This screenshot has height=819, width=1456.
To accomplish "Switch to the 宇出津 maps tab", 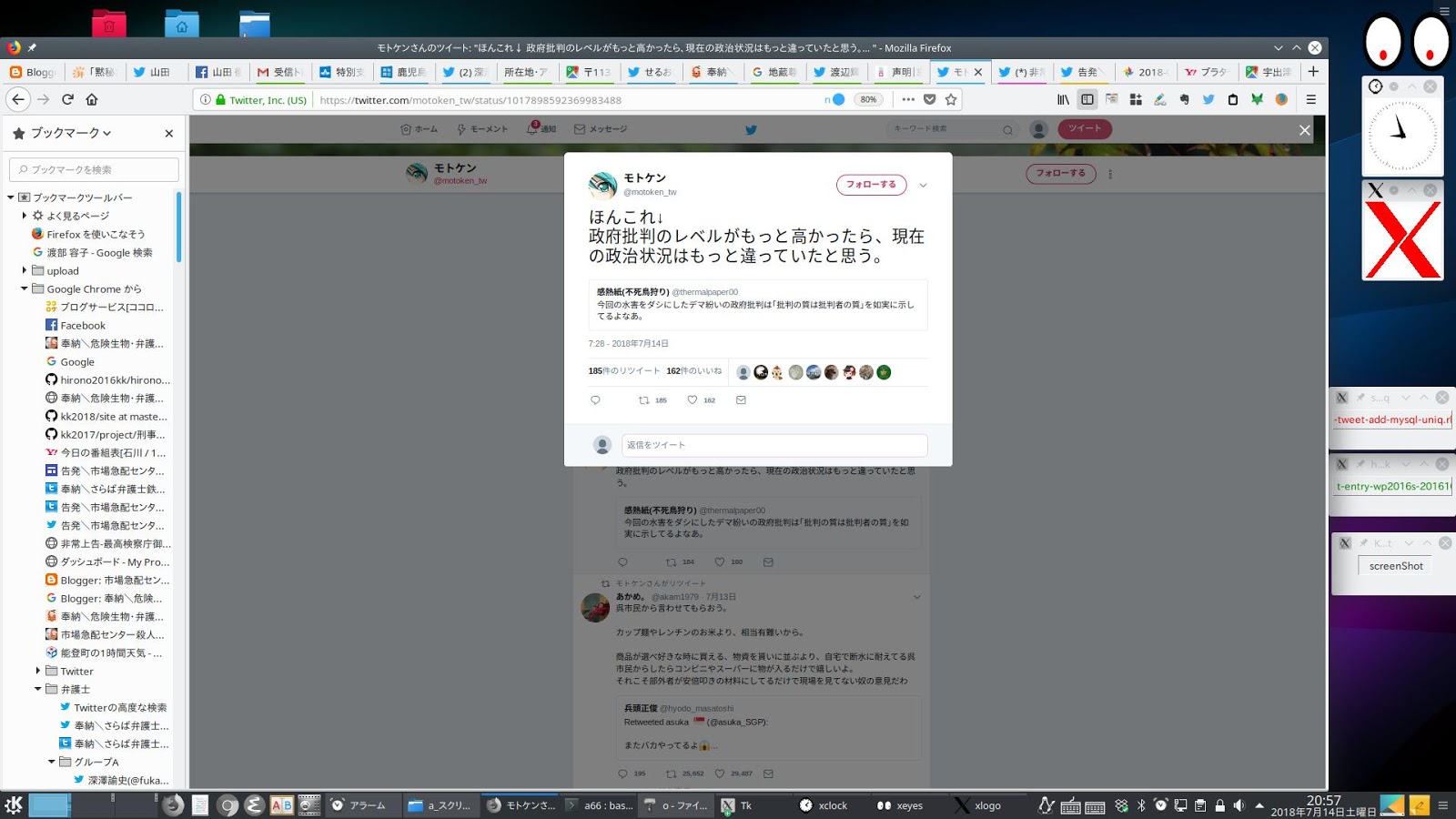I will click(1269, 72).
